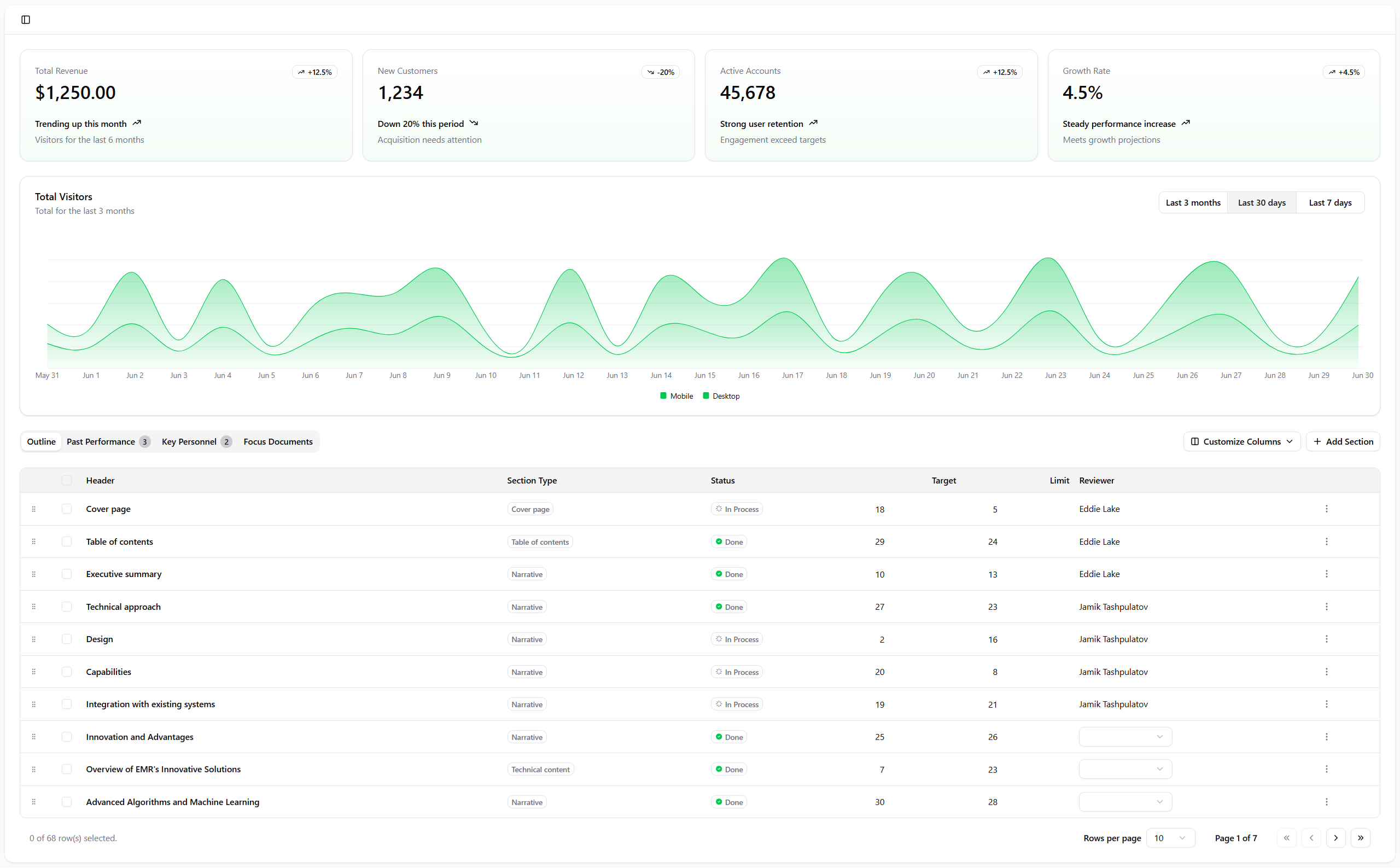Go to the next page arrow
1400x868 pixels.
[x=1335, y=838]
